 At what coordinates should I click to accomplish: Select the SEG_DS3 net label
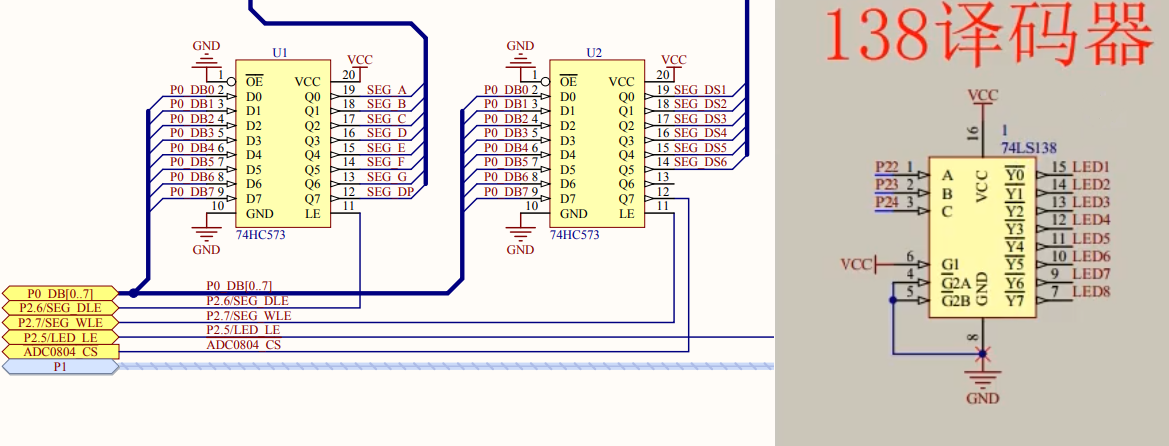tap(700, 119)
